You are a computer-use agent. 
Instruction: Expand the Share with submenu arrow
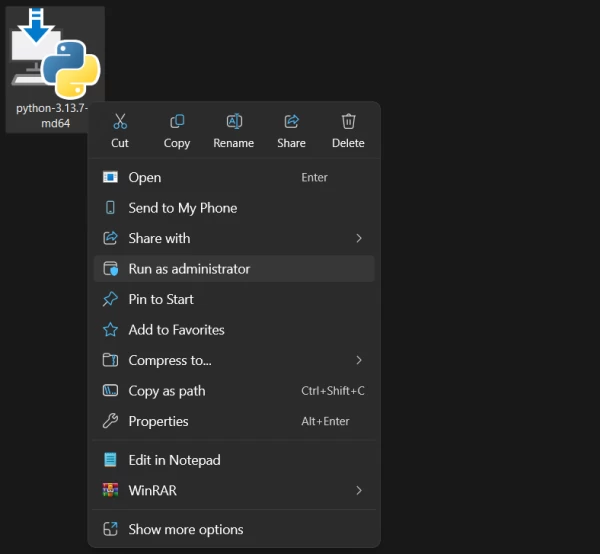(359, 238)
